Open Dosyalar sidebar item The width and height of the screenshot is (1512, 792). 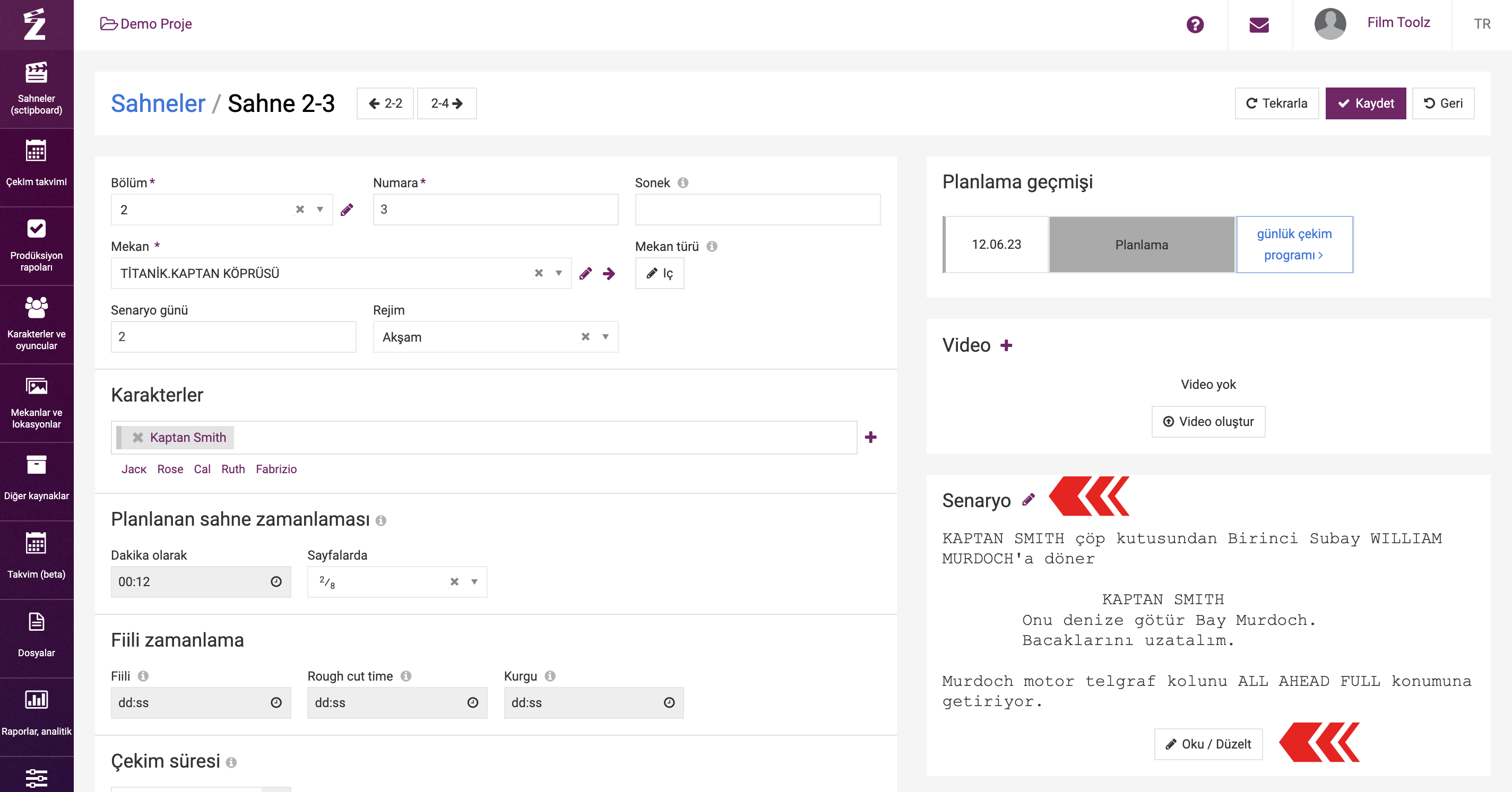coord(37,639)
